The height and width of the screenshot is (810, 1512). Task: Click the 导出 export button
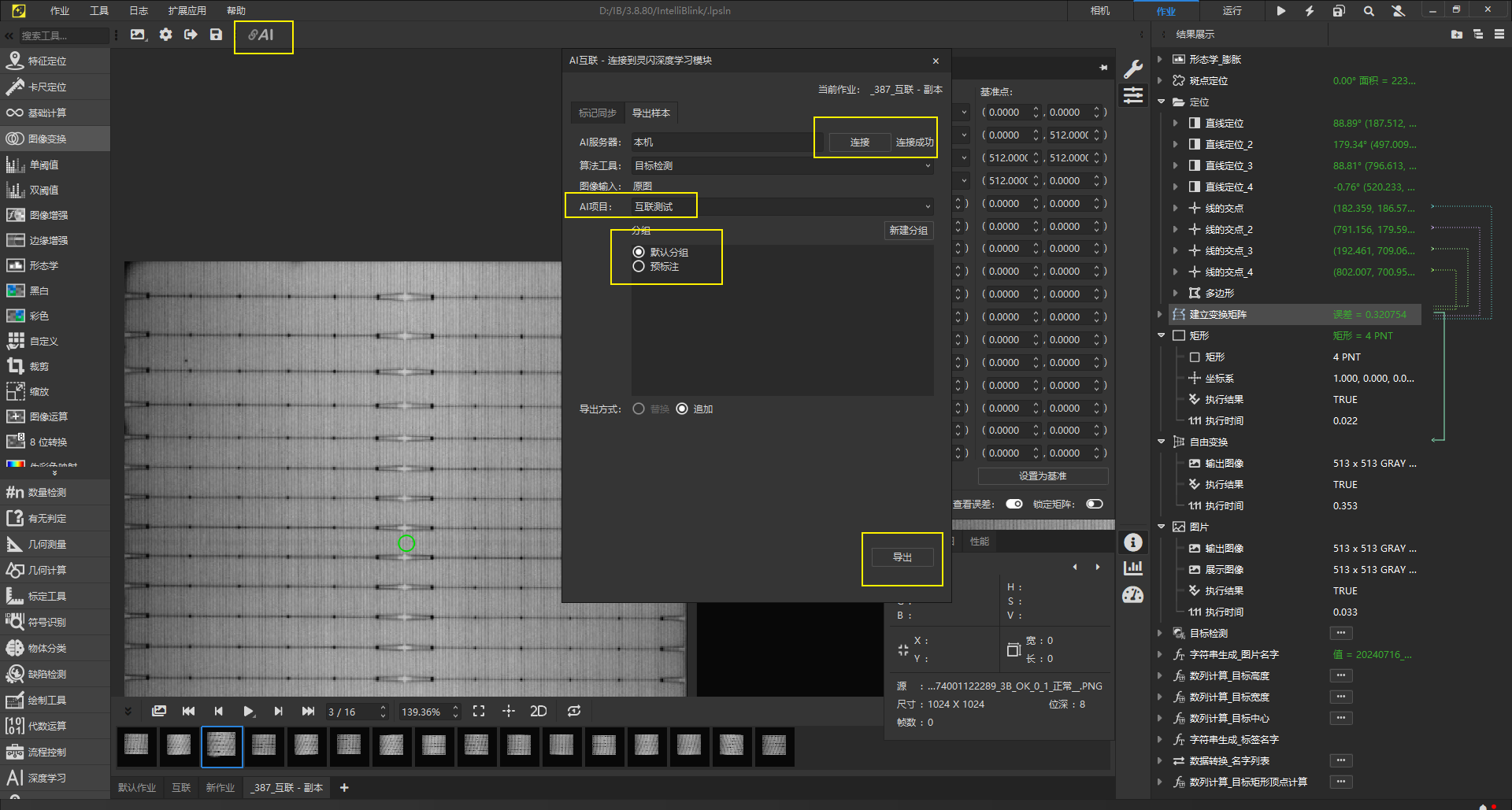(x=902, y=557)
